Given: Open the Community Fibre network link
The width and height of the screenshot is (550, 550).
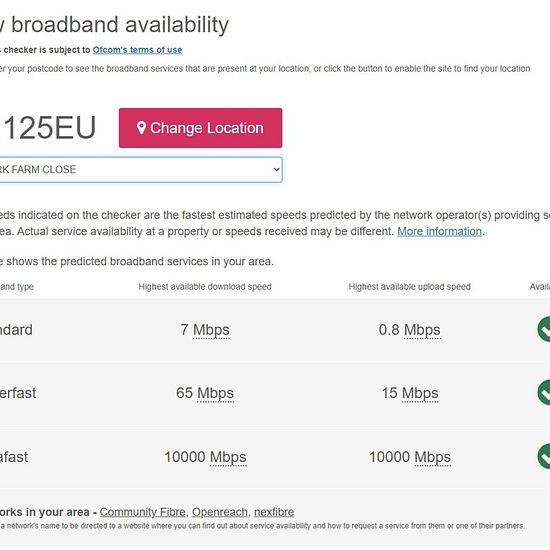Looking at the screenshot, I should point(142,512).
